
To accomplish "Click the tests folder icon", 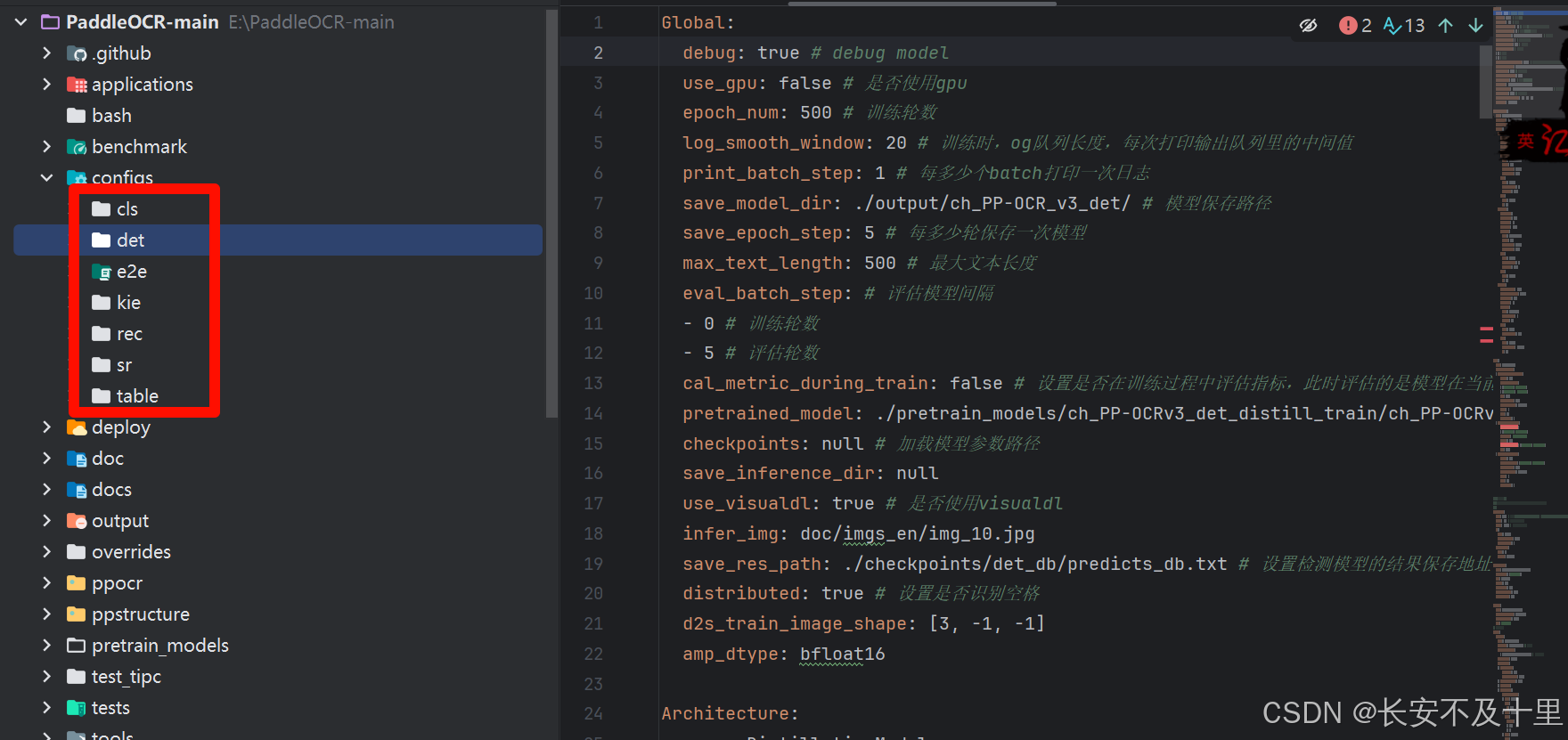I will pos(77,708).
